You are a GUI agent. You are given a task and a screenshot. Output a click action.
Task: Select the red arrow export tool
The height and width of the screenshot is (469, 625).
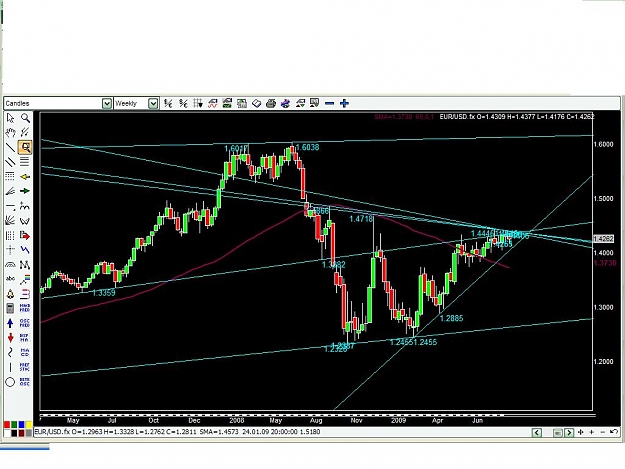click(x=25, y=235)
